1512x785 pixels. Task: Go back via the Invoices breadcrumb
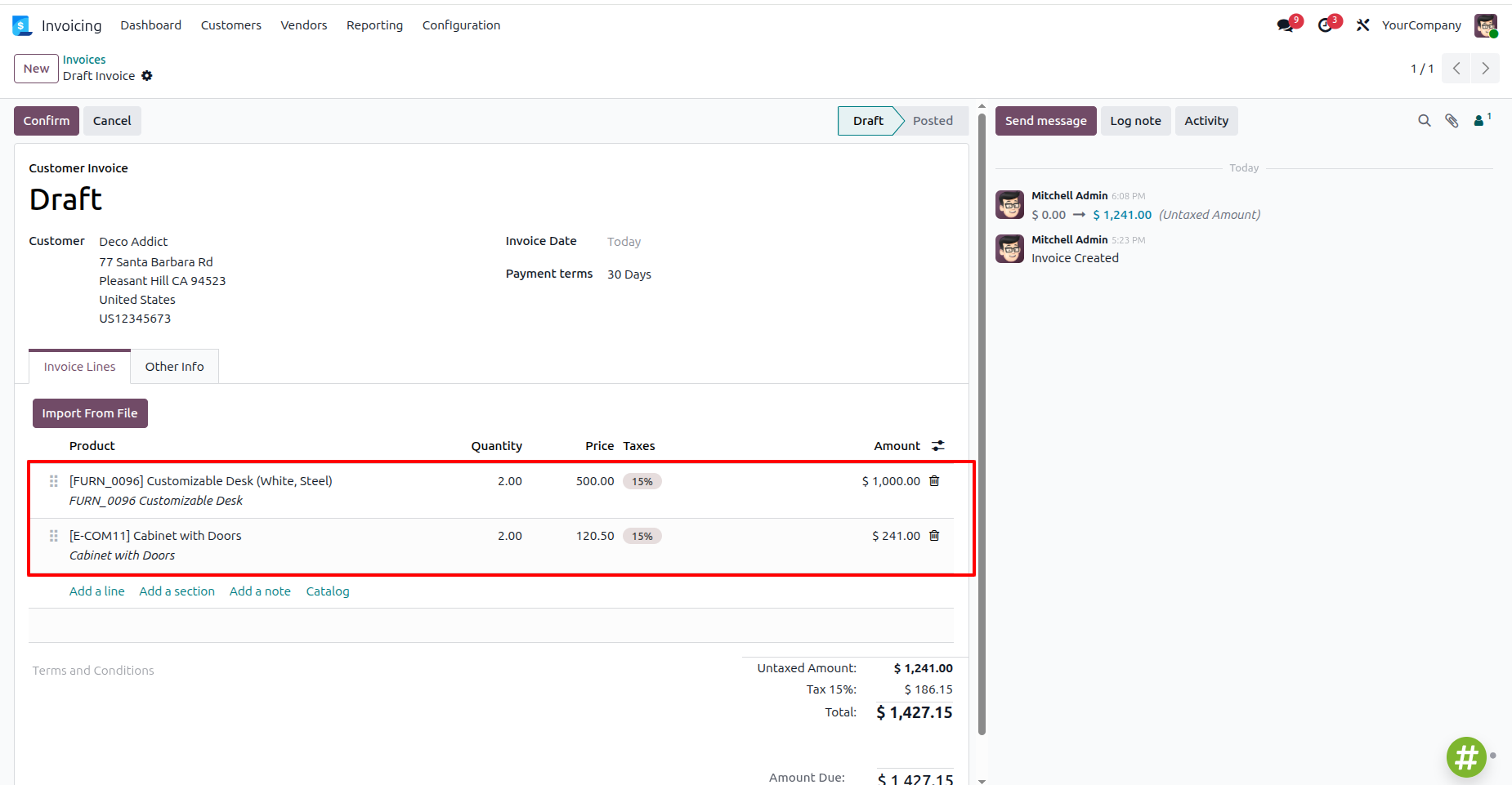(84, 60)
